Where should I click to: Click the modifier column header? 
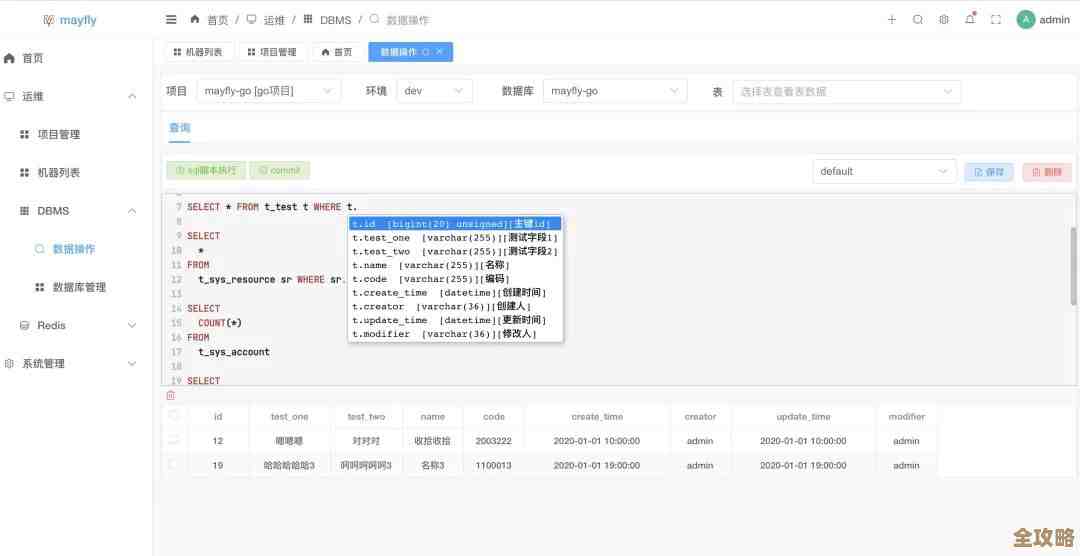pyautogui.click(x=906, y=416)
